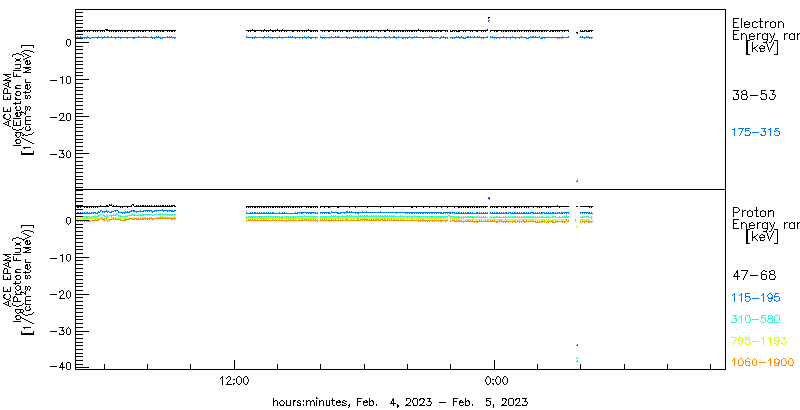Image resolution: width=800 pixels, height=410 pixels.
Task: Click the spike point above electron trace near 0:00
Action: pyautogui.click(x=489, y=19)
